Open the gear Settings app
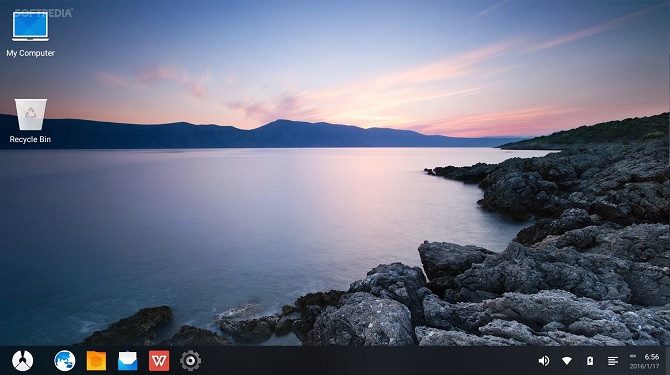Image resolution: width=670 pixels, height=375 pixels. point(191,361)
